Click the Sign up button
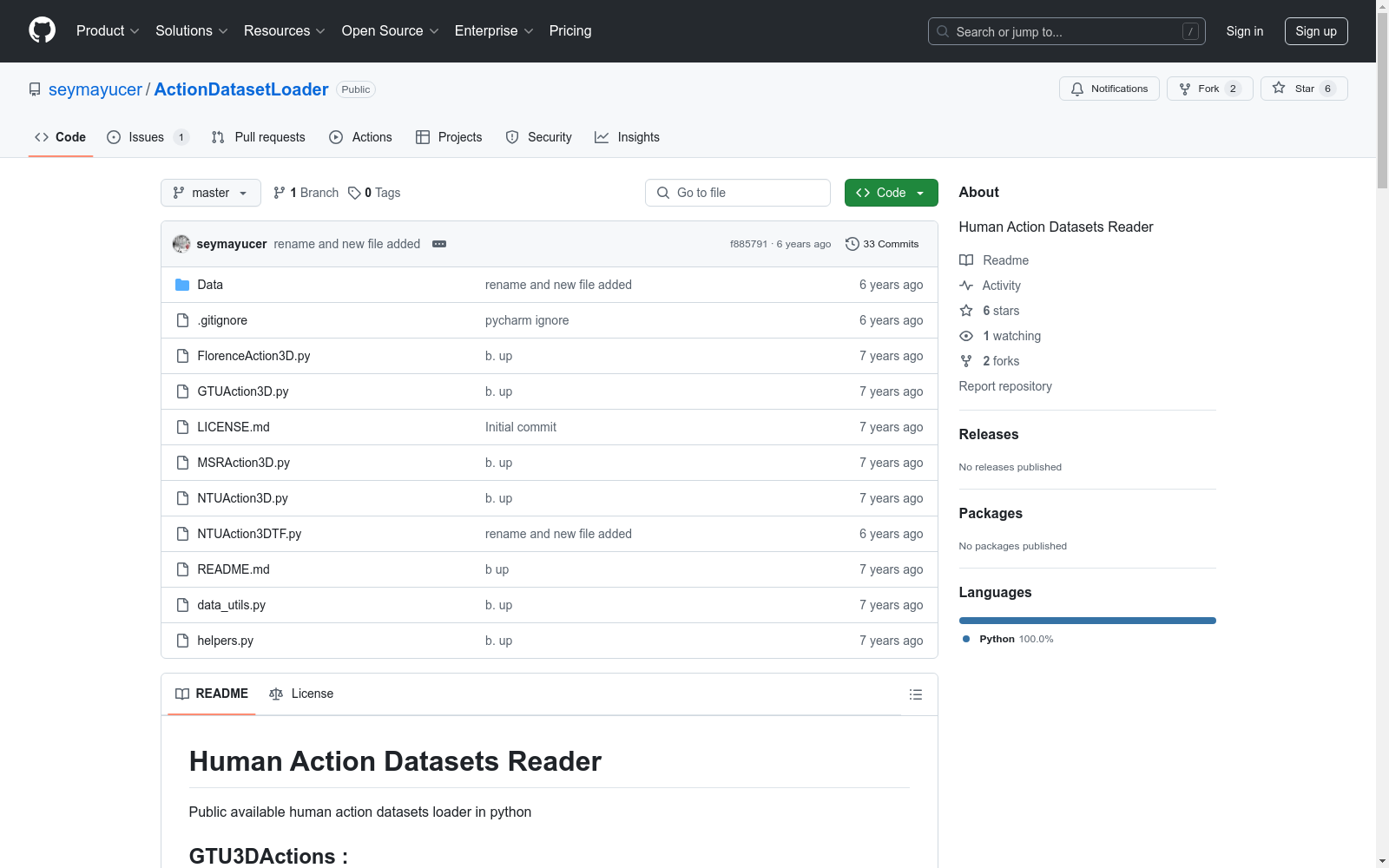Screen dimensions: 1389x868 pyautogui.click(x=1316, y=31)
